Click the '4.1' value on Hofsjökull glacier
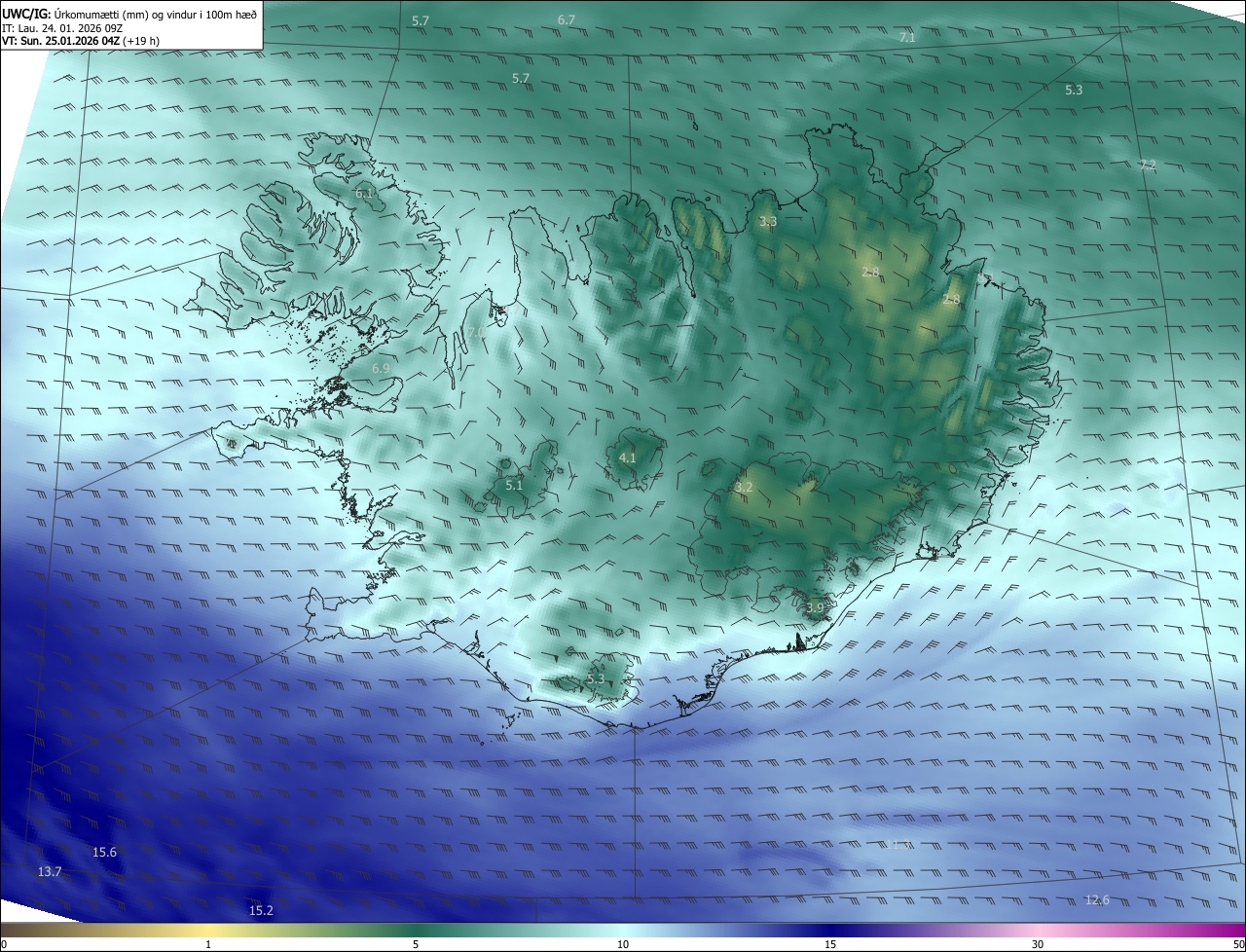 (x=628, y=458)
